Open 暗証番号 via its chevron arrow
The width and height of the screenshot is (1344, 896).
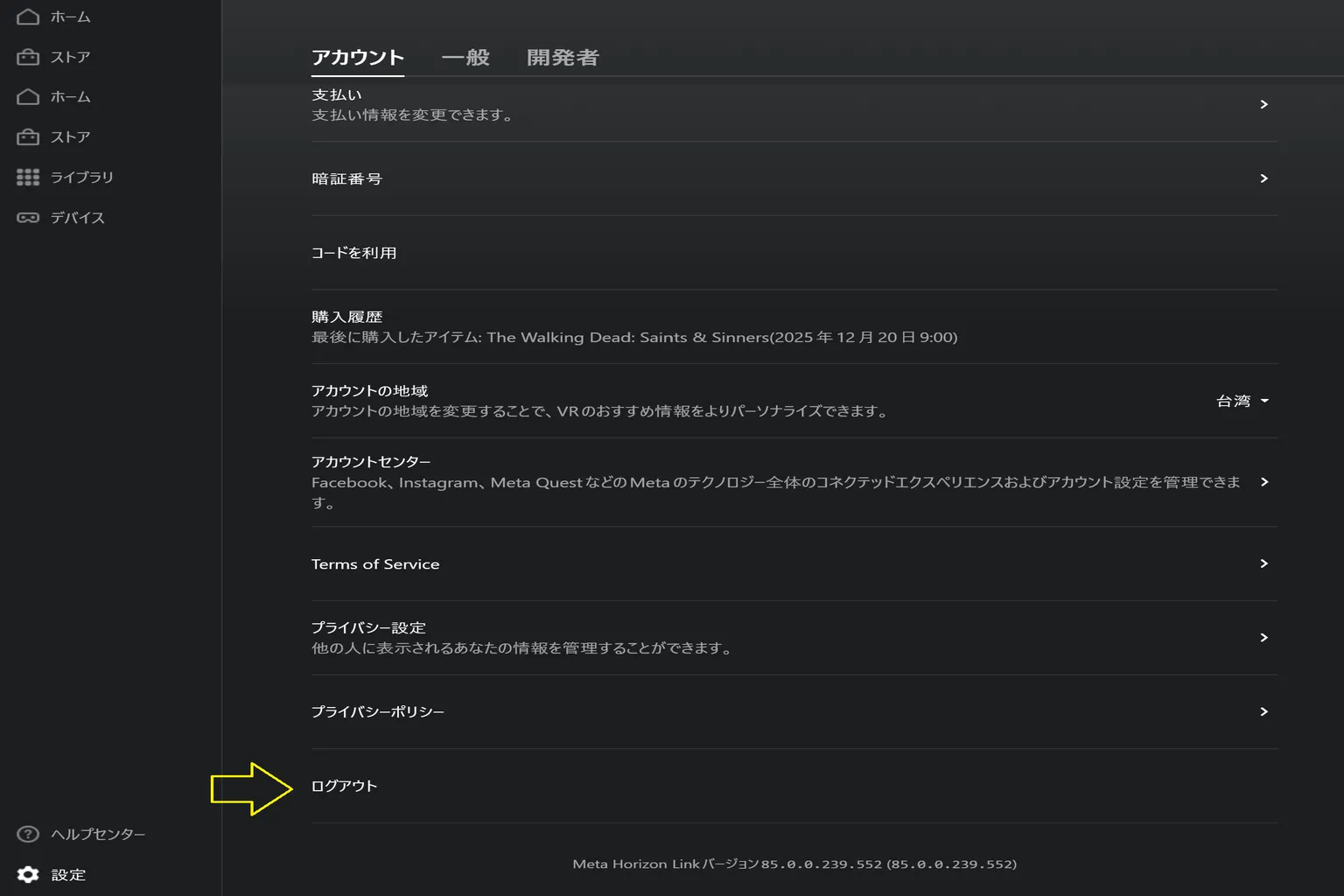[x=1263, y=178]
